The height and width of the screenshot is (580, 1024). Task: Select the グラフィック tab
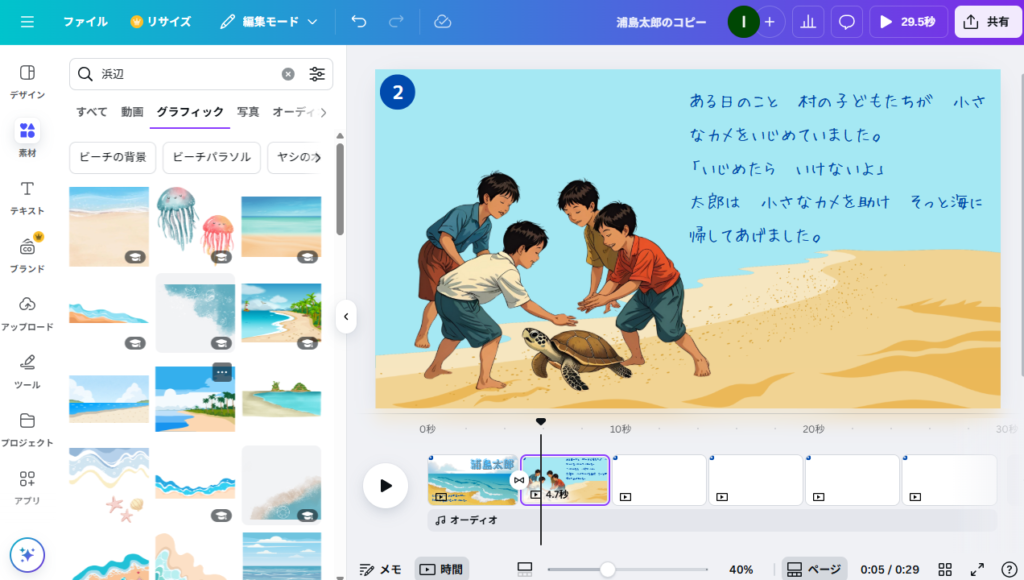click(x=190, y=112)
